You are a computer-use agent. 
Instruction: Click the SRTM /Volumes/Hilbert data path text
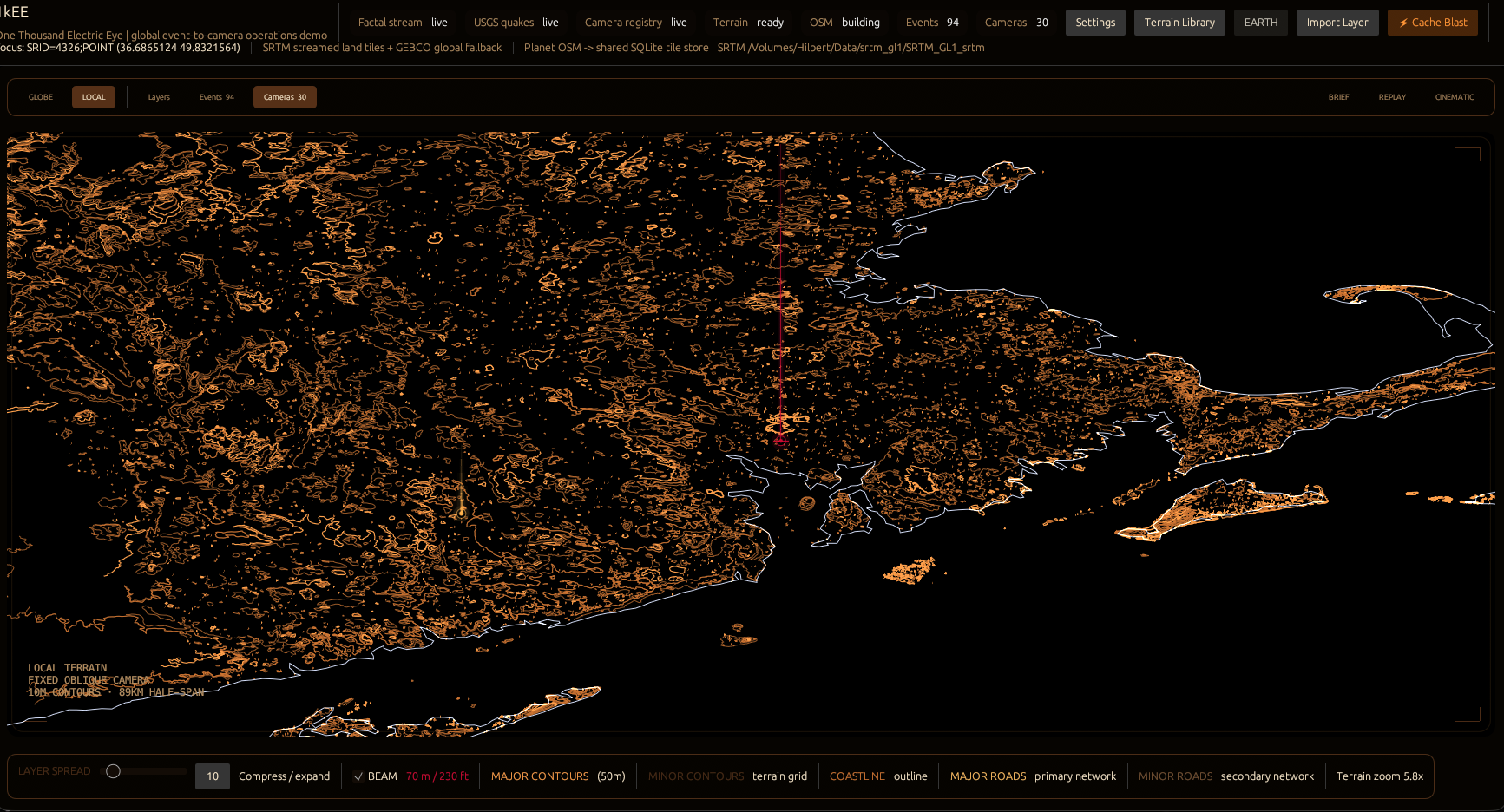click(851, 48)
